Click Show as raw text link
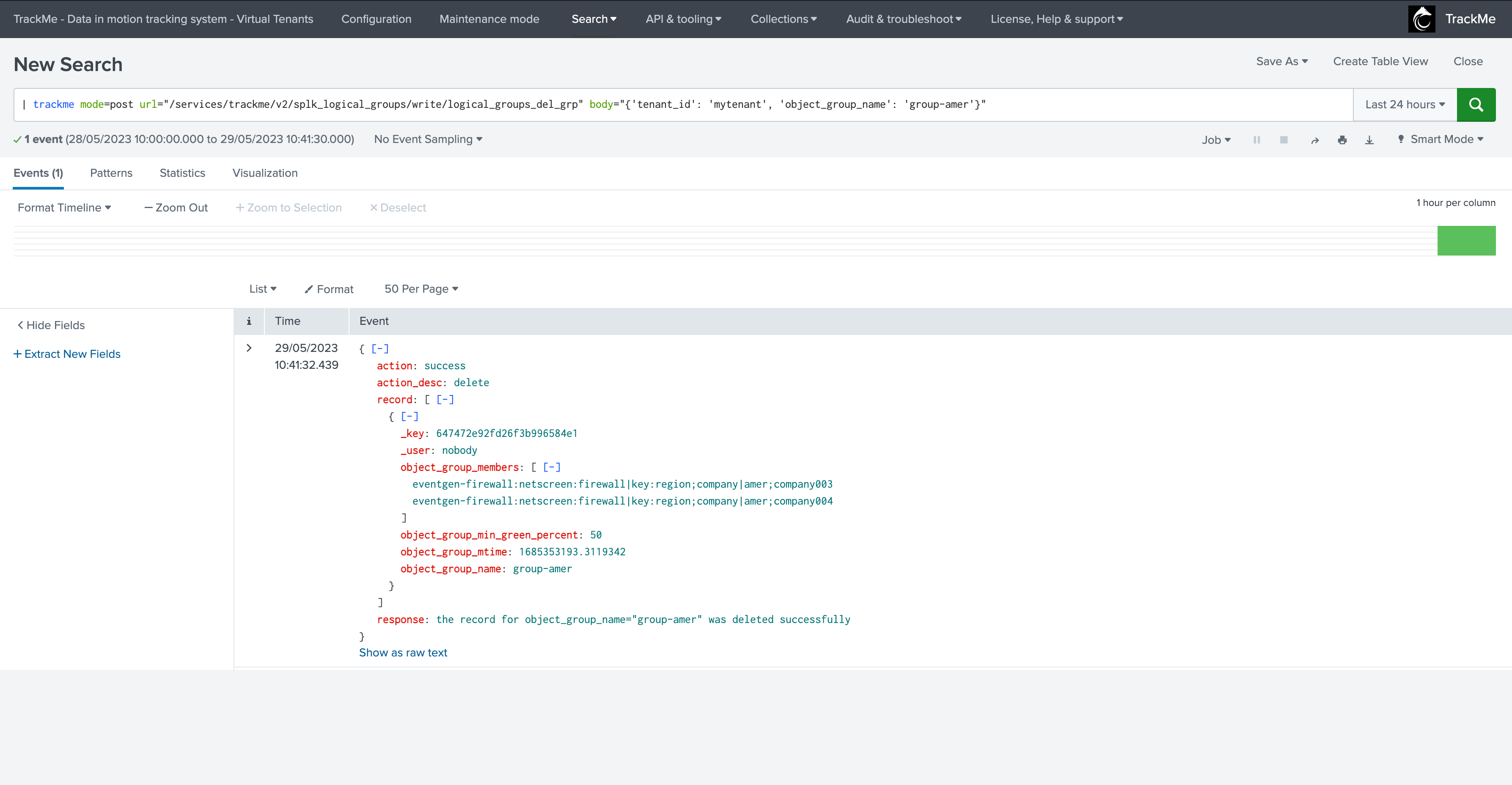The width and height of the screenshot is (1512, 785). pos(403,653)
